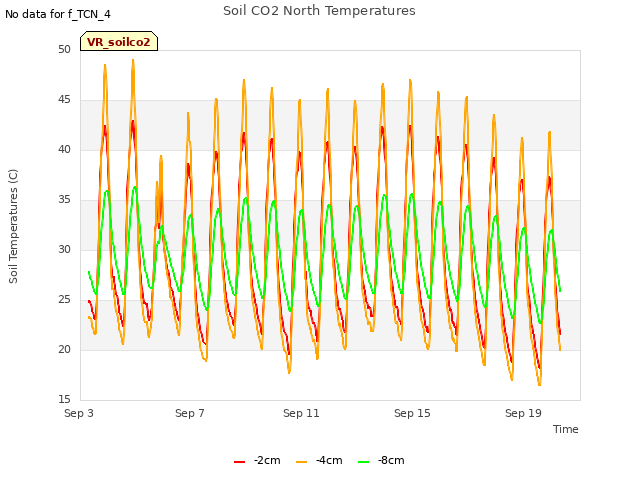Click the green -8cm legend swatch
The image size is (640, 480).
363,462
